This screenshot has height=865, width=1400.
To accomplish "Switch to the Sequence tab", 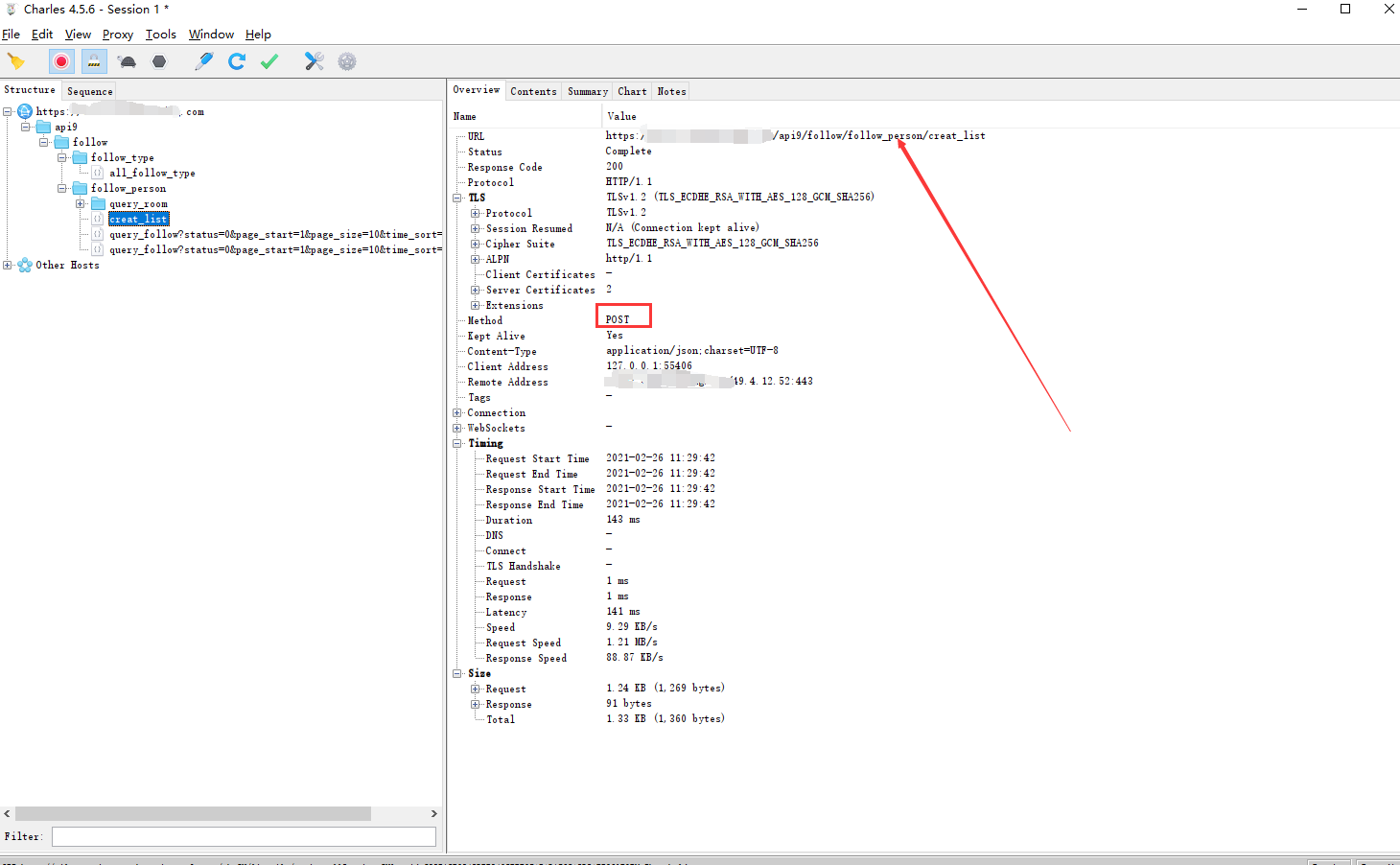I will pos(90,91).
